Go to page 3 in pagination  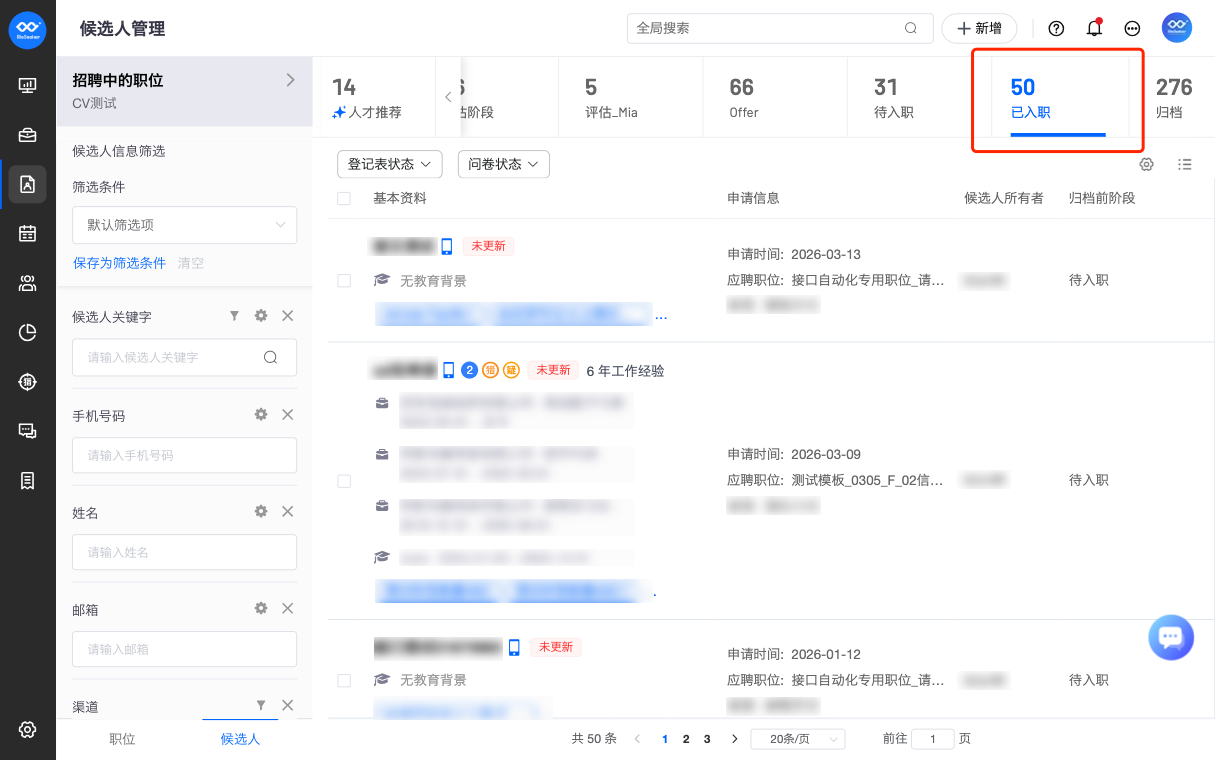click(x=707, y=739)
